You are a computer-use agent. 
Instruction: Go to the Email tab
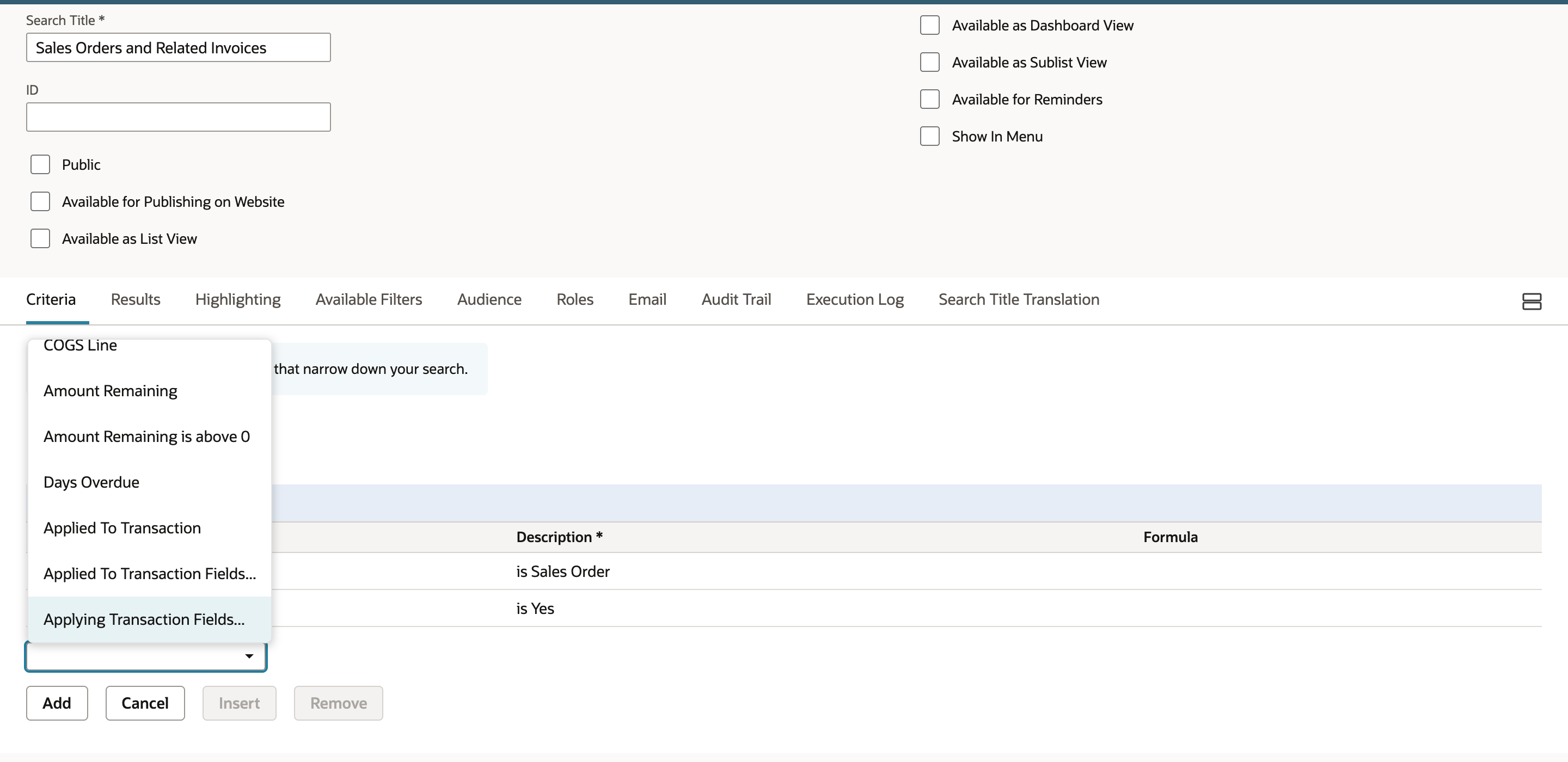[x=647, y=299]
